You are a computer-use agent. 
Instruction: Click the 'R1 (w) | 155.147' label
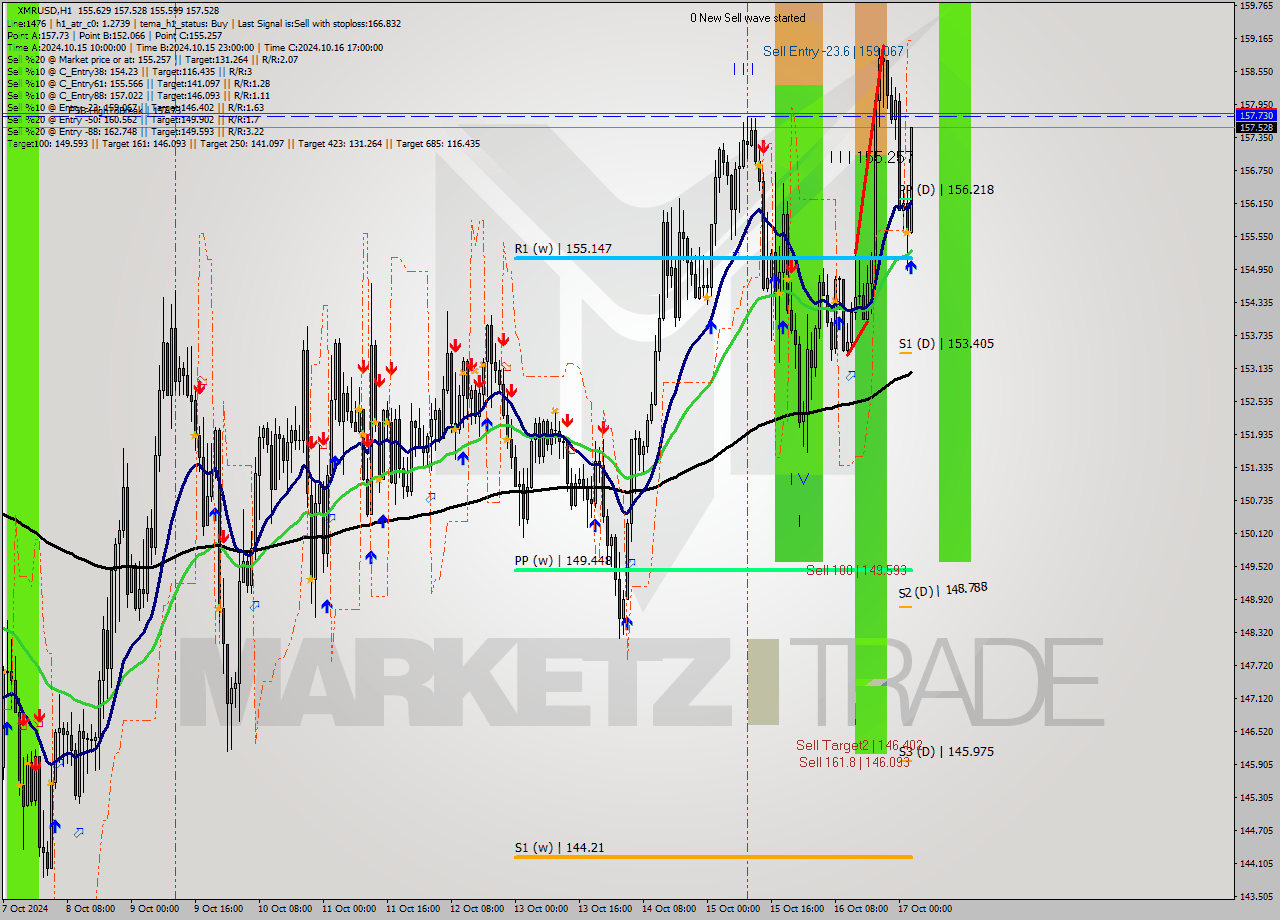coord(563,248)
